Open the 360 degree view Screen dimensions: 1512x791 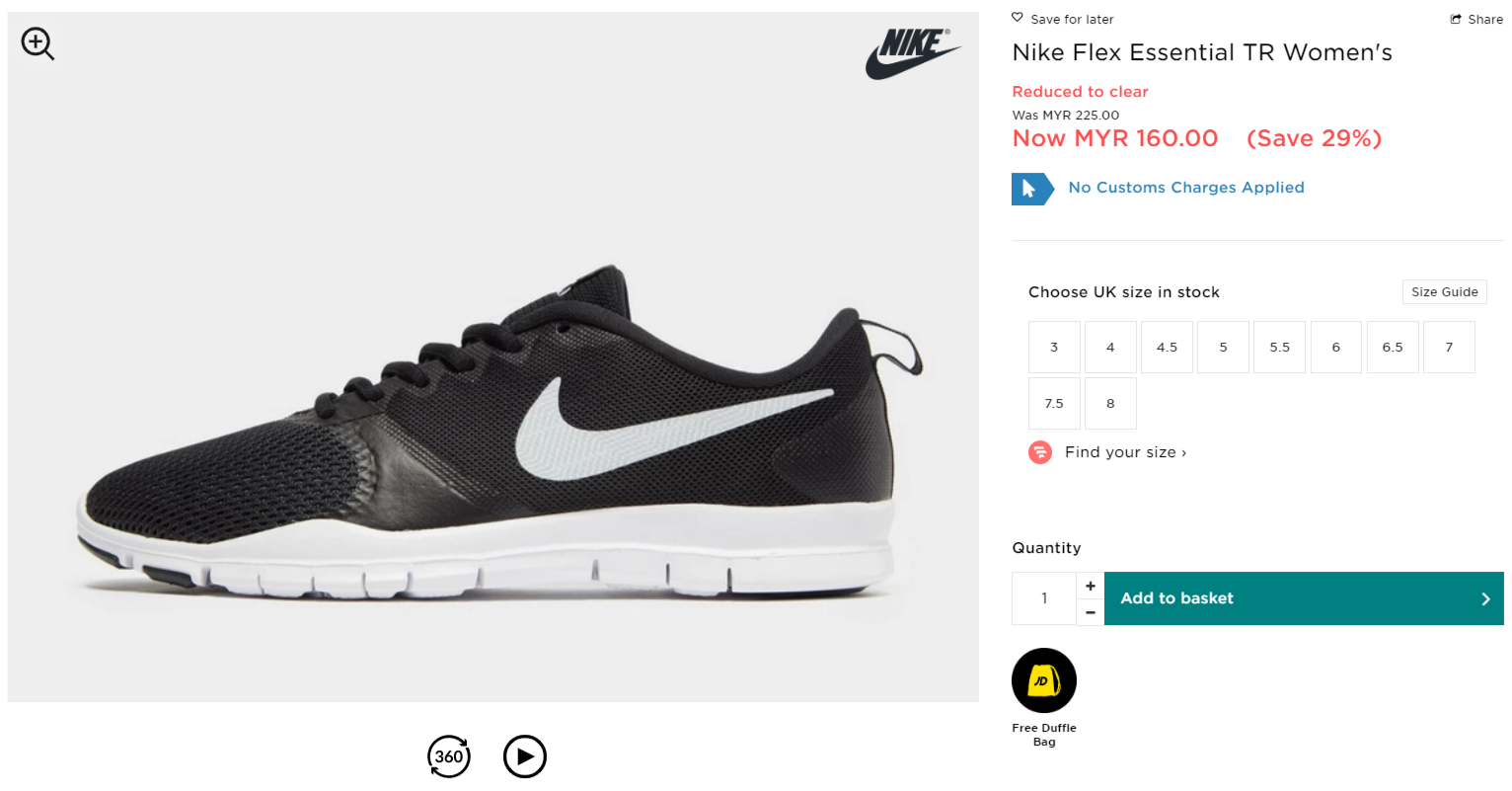[449, 756]
